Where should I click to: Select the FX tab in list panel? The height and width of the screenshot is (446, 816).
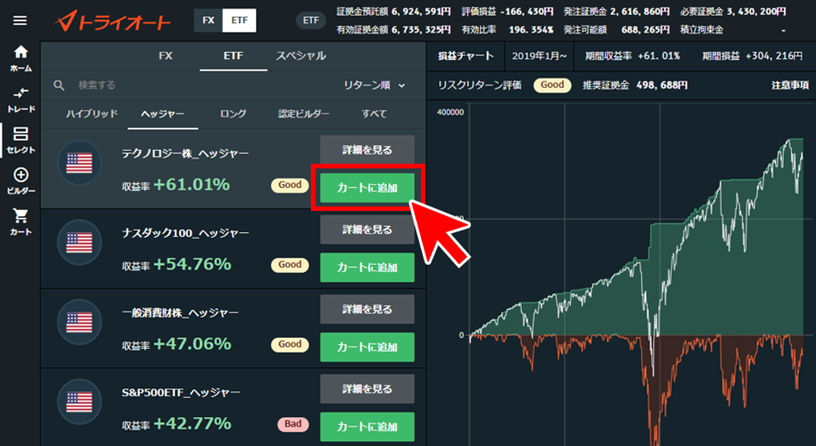[x=165, y=56]
